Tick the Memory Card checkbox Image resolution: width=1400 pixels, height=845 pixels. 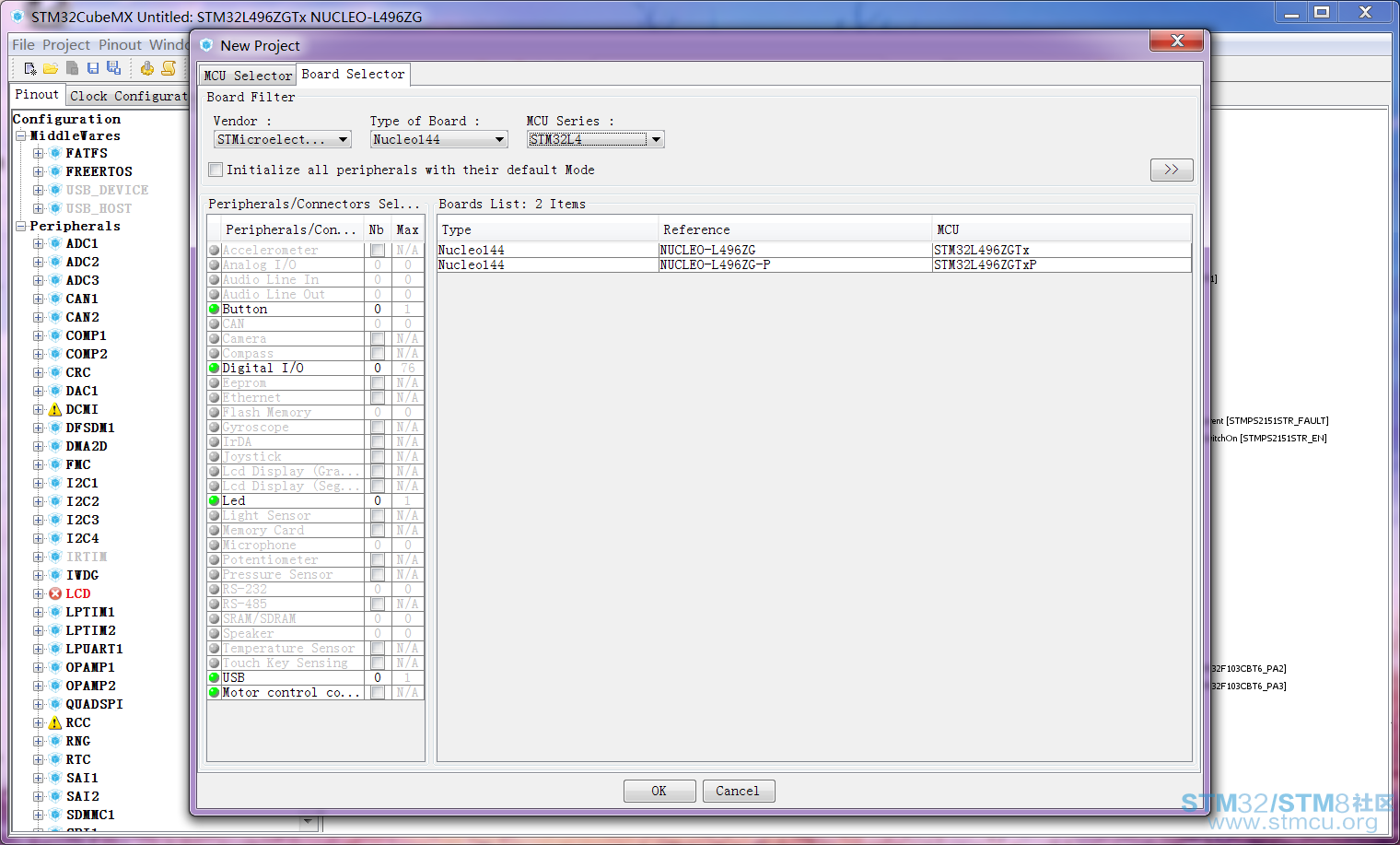(378, 531)
